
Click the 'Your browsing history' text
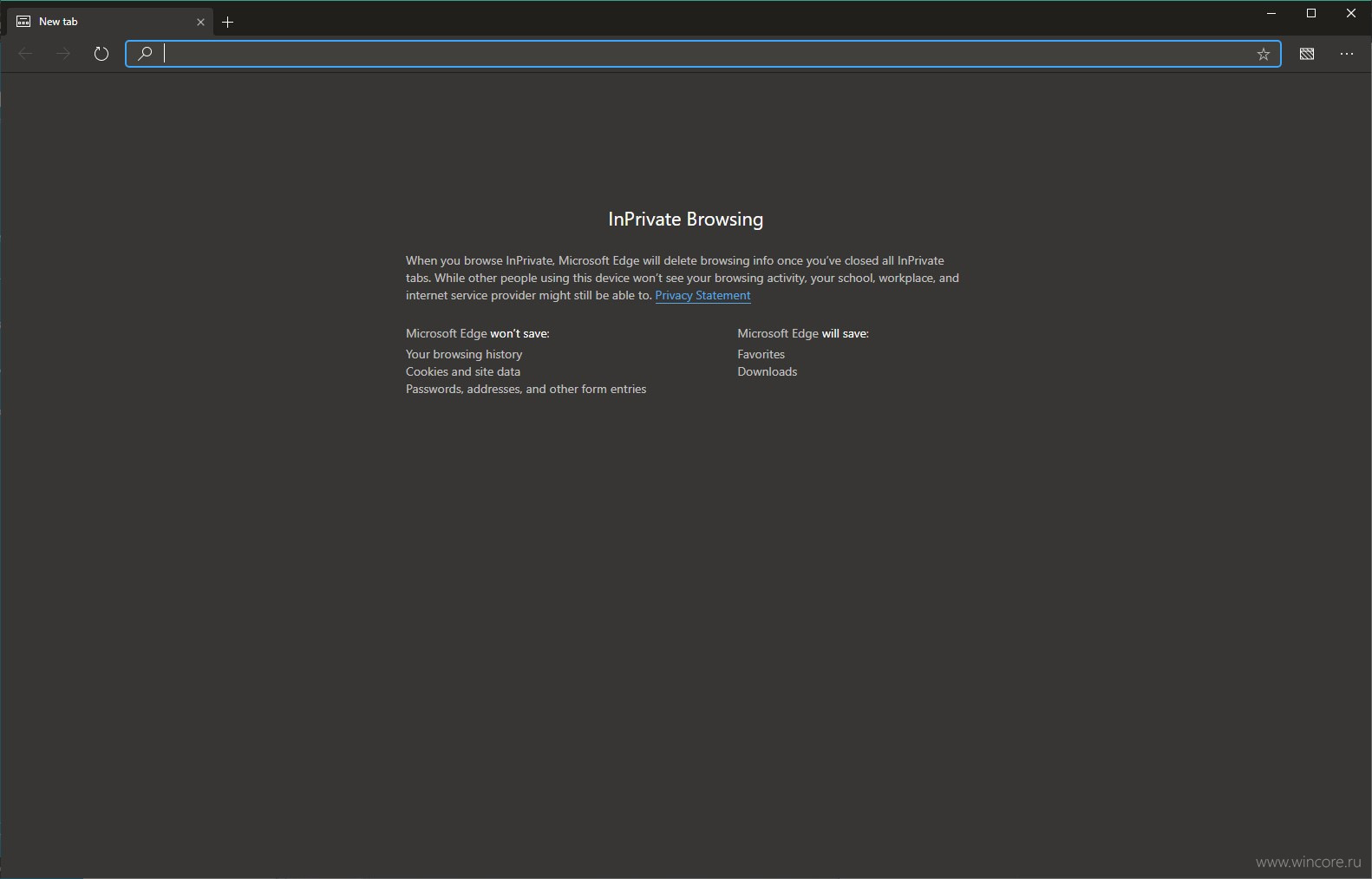[464, 354]
